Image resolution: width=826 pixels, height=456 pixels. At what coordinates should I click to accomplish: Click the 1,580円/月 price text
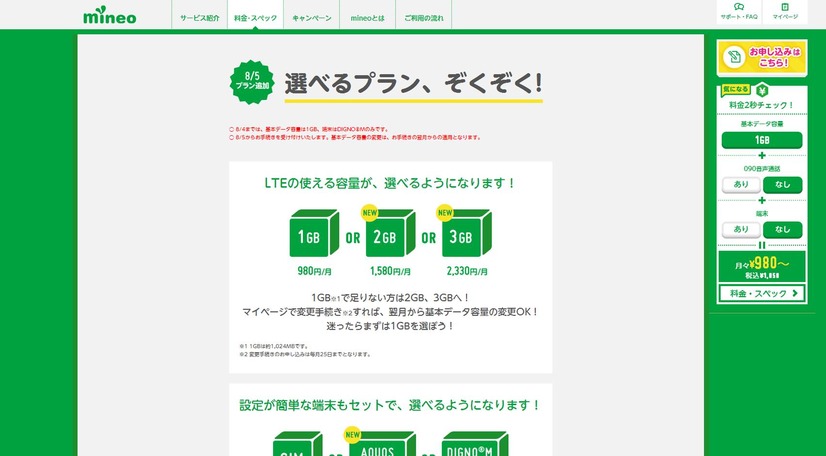pyautogui.click(x=390, y=271)
